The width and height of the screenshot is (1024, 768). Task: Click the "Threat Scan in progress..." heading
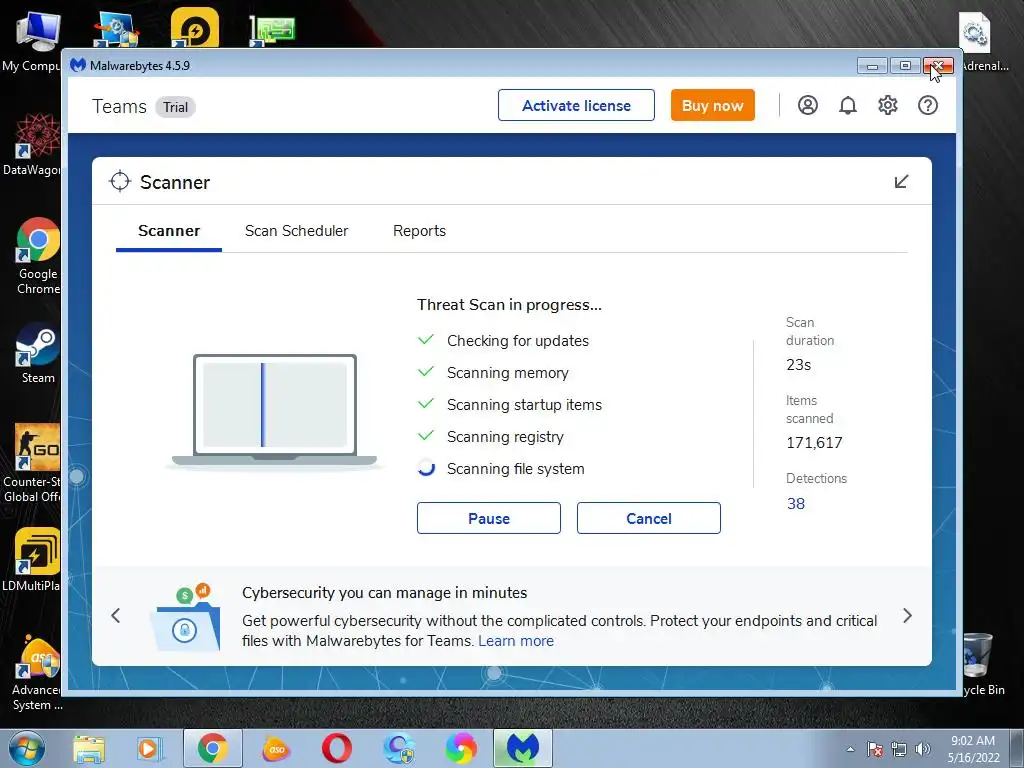pyautogui.click(x=509, y=304)
